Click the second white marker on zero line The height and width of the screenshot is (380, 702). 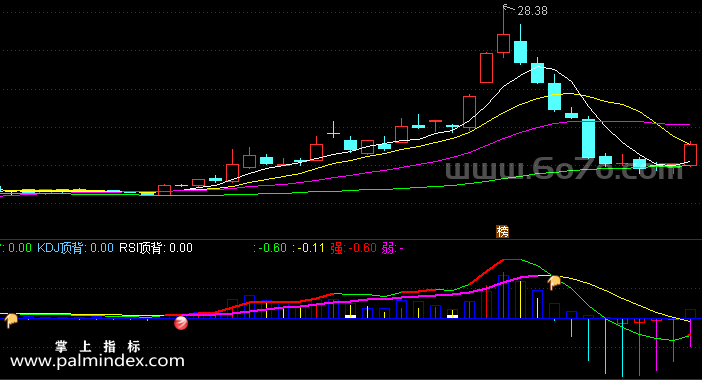coord(453,316)
